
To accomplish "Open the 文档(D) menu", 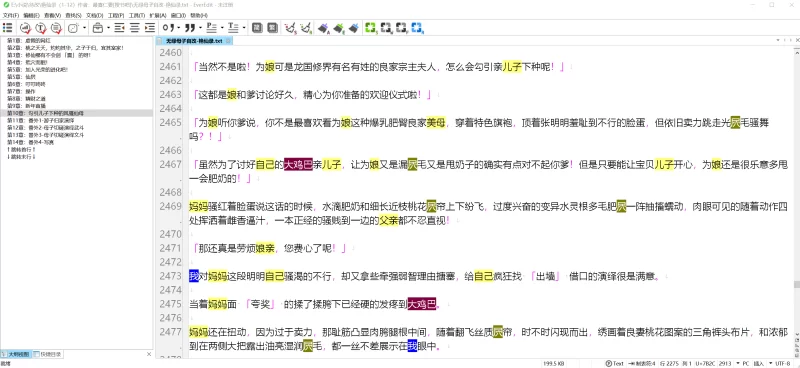I will [95, 15].
